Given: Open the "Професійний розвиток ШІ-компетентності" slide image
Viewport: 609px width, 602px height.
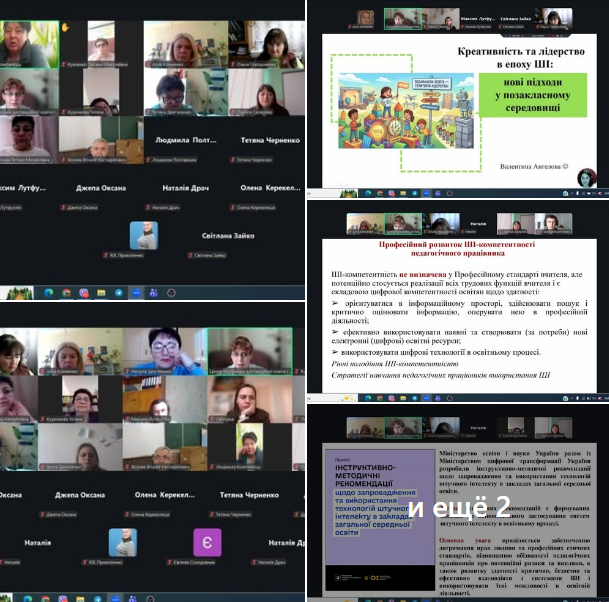Looking at the screenshot, I should tap(457, 301).
